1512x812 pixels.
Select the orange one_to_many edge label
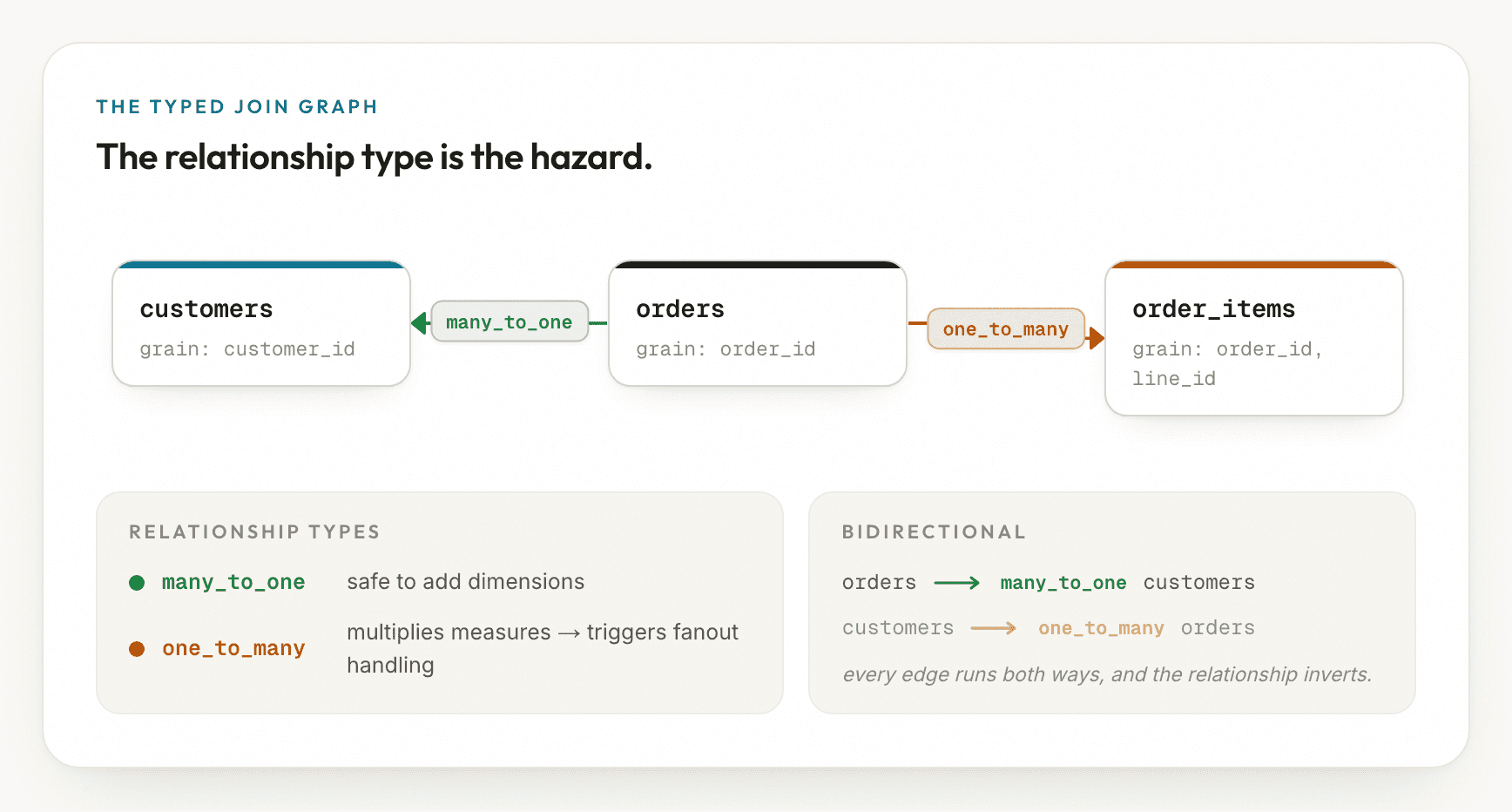[1006, 329]
